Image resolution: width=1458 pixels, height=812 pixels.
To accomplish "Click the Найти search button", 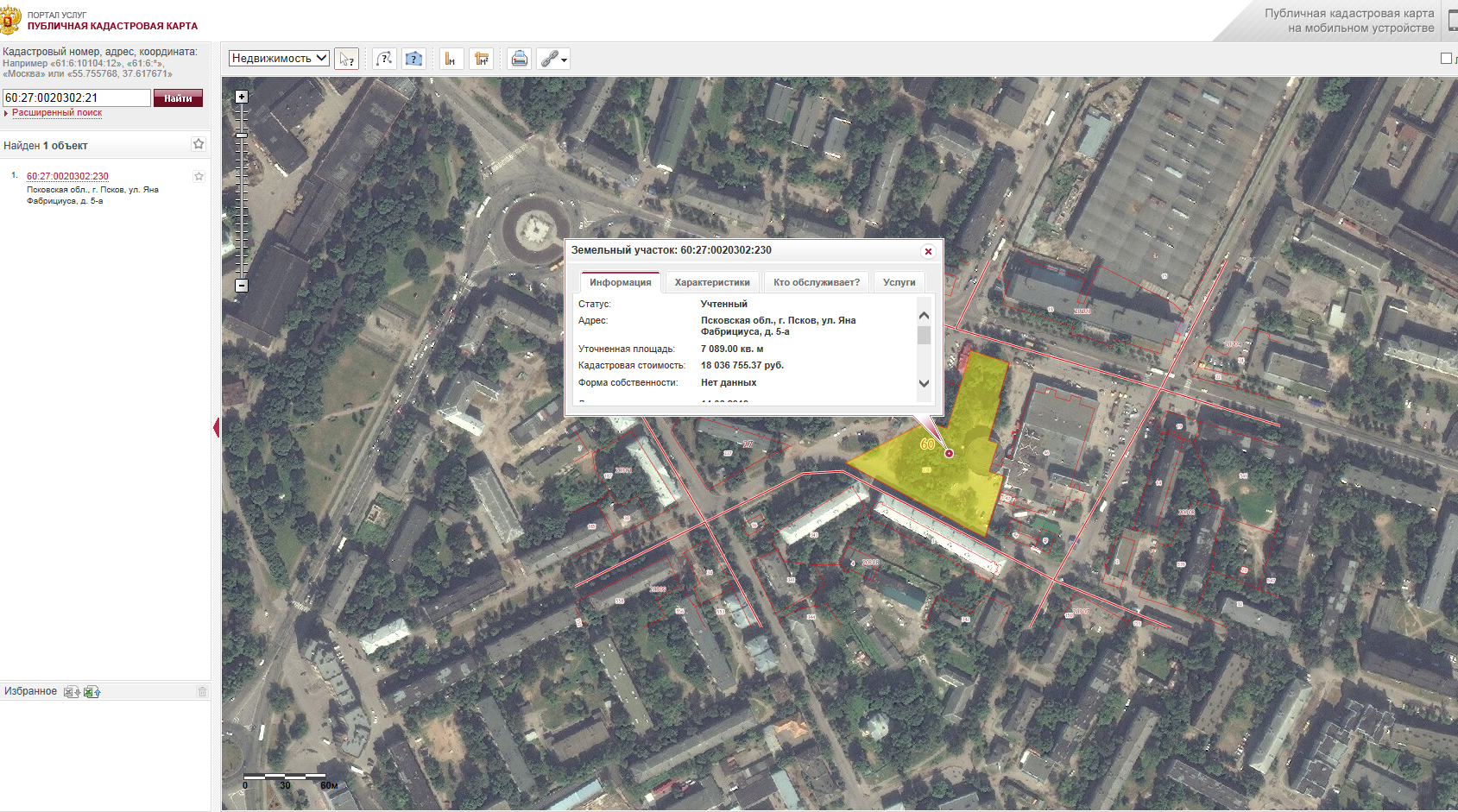I will [178, 98].
